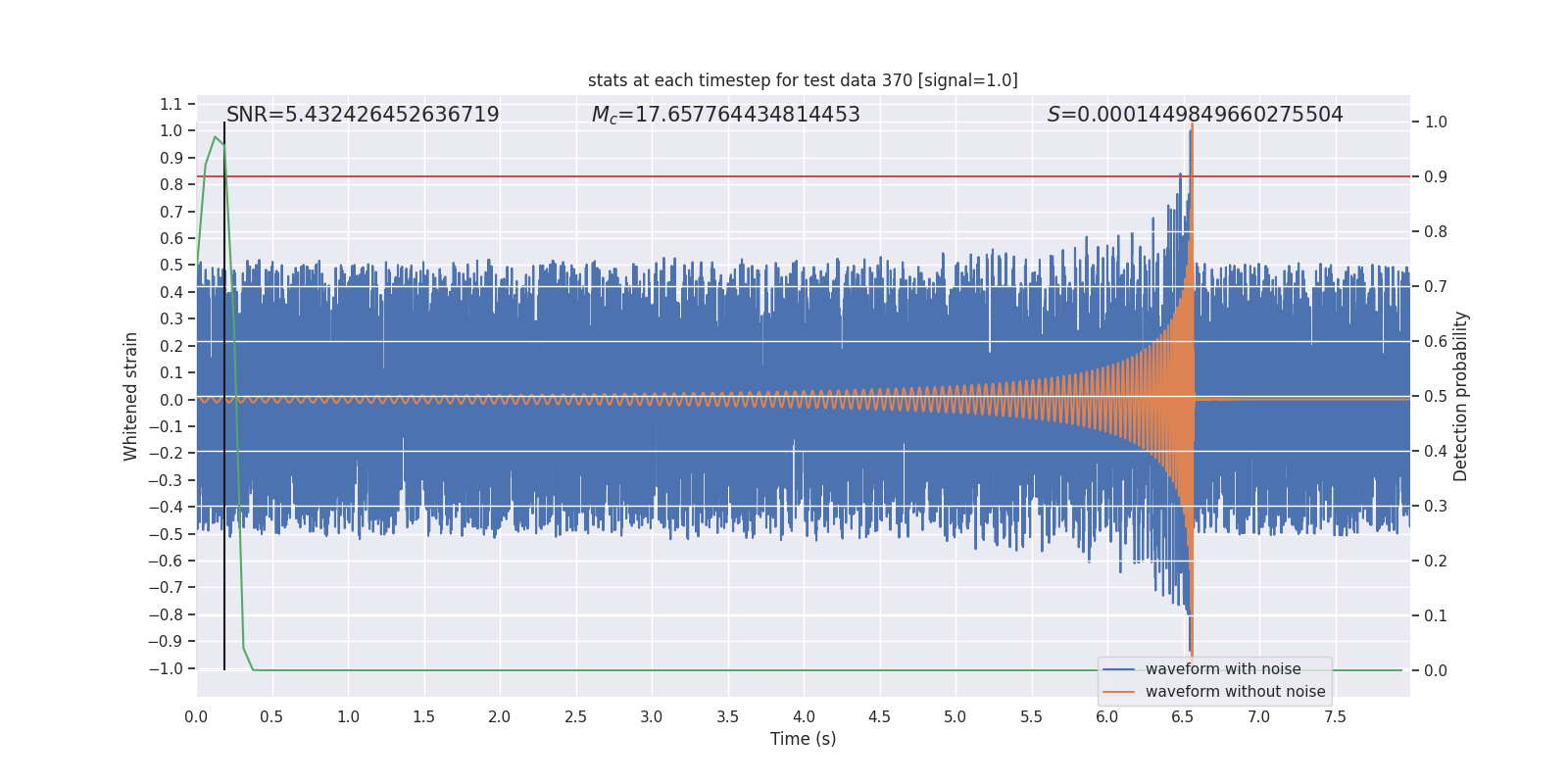Click the −0.7 tick on Whitened strain axis
This screenshot has width=1568, height=784.
(166, 587)
